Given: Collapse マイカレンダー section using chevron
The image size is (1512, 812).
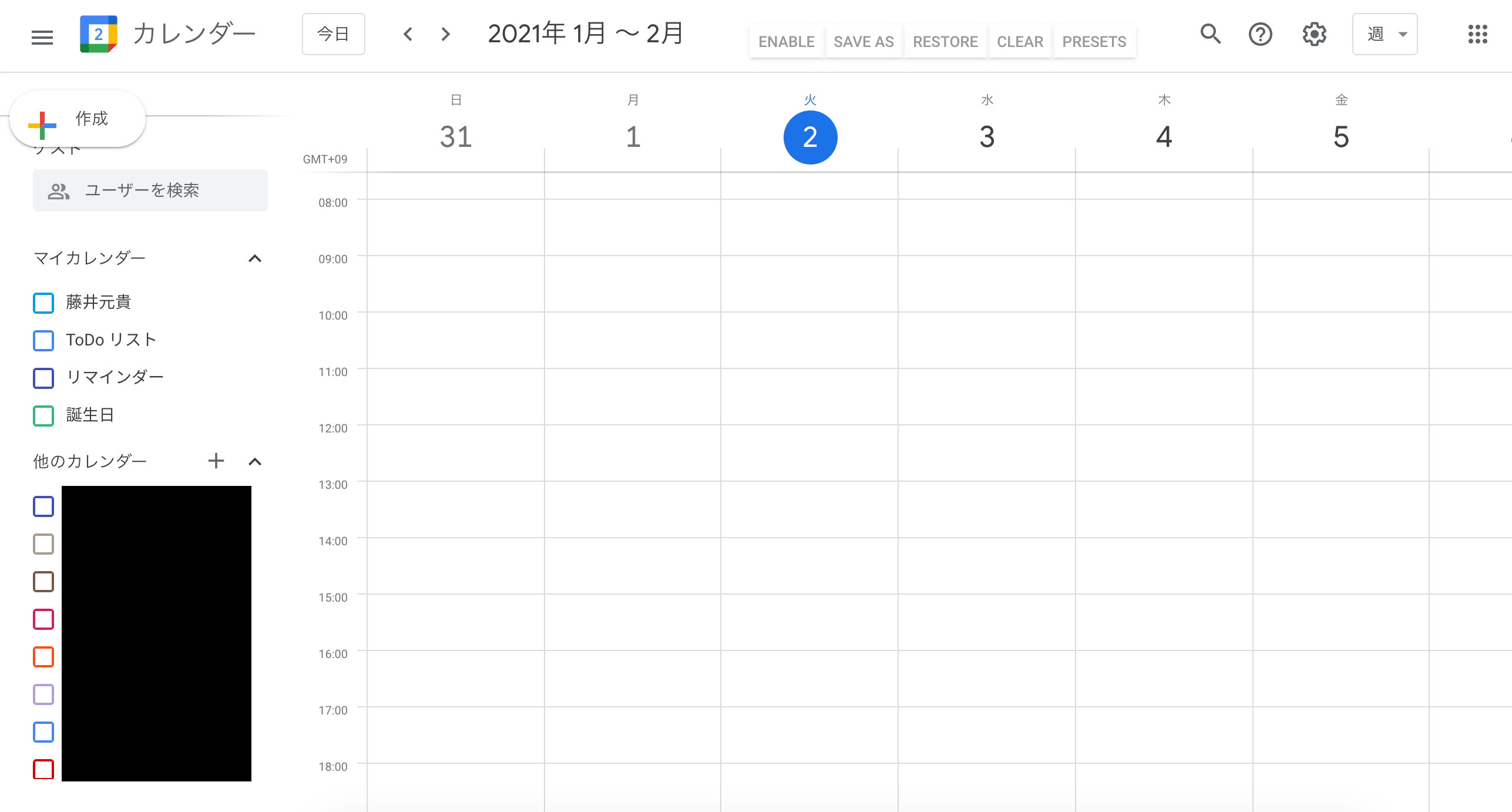Looking at the screenshot, I should [x=254, y=259].
